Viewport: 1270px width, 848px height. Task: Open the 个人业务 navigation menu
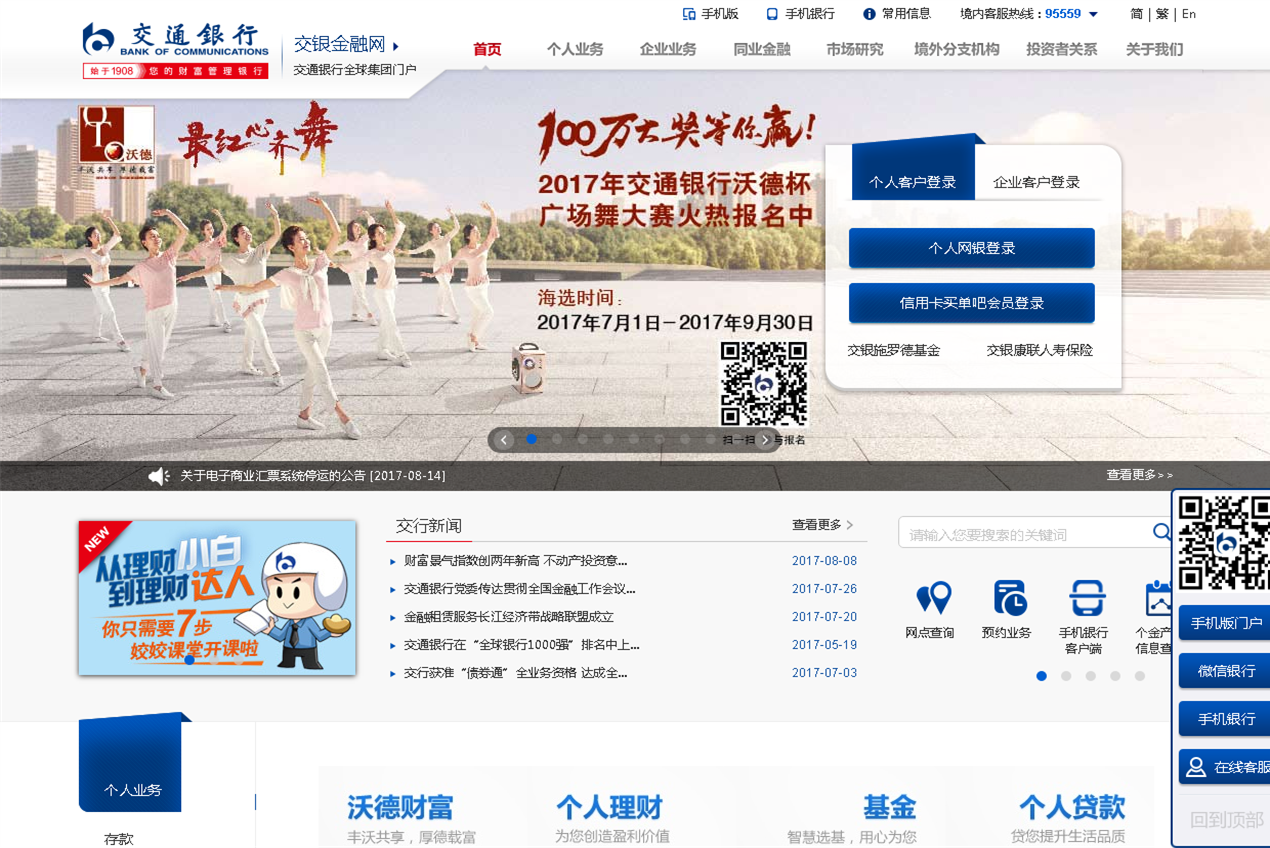click(575, 49)
